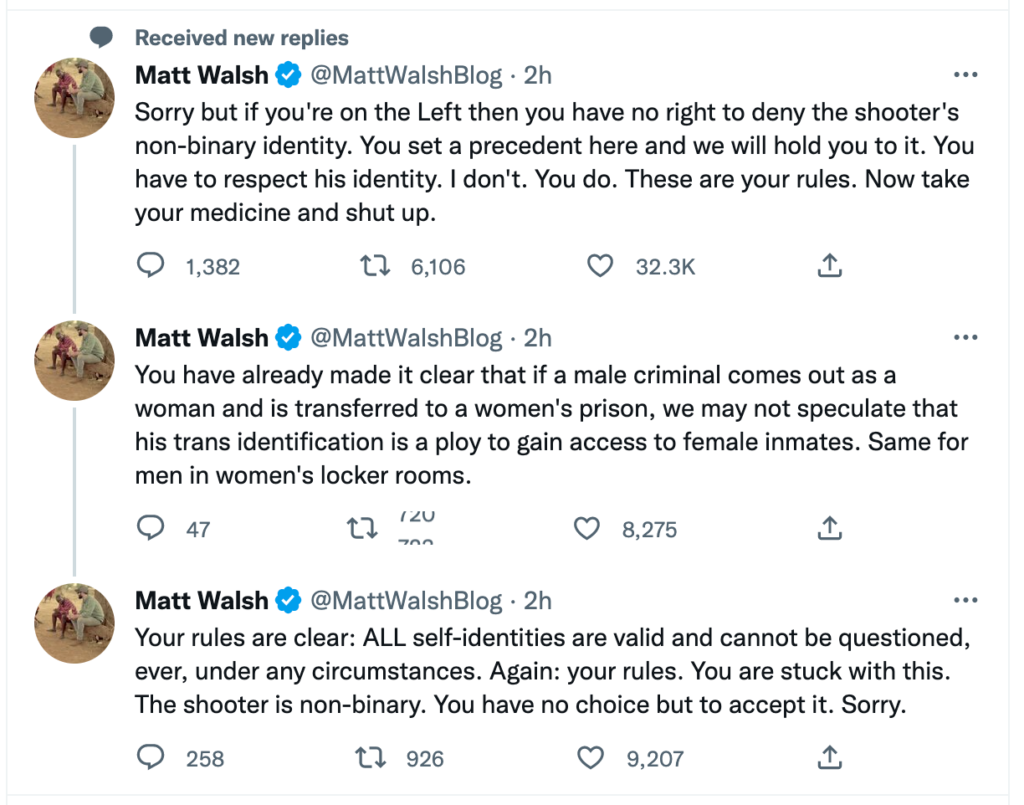
Task: Open more options on the second tweet
Action: pyautogui.click(x=965, y=338)
